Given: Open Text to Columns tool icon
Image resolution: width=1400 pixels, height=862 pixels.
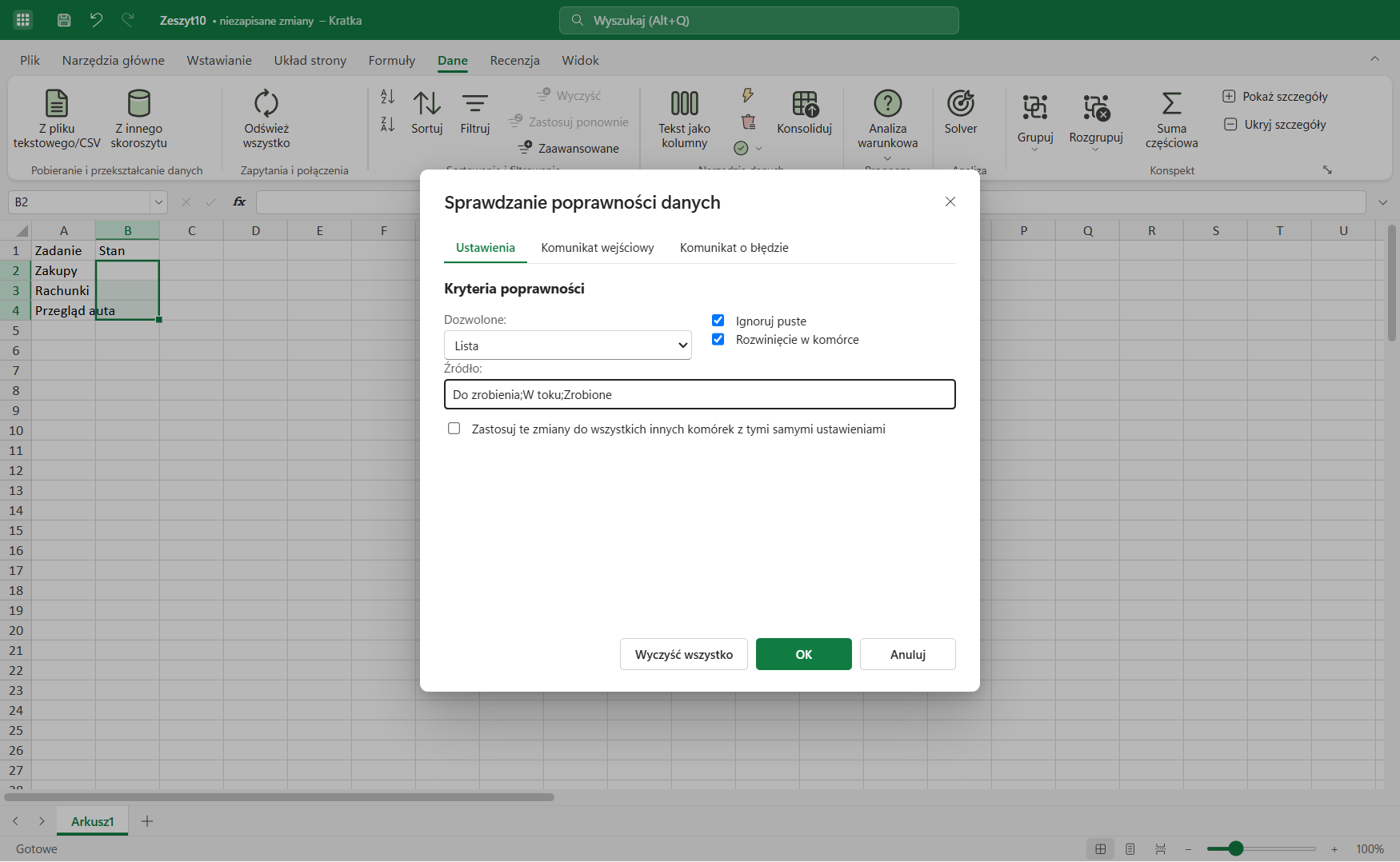Looking at the screenshot, I should click(684, 103).
